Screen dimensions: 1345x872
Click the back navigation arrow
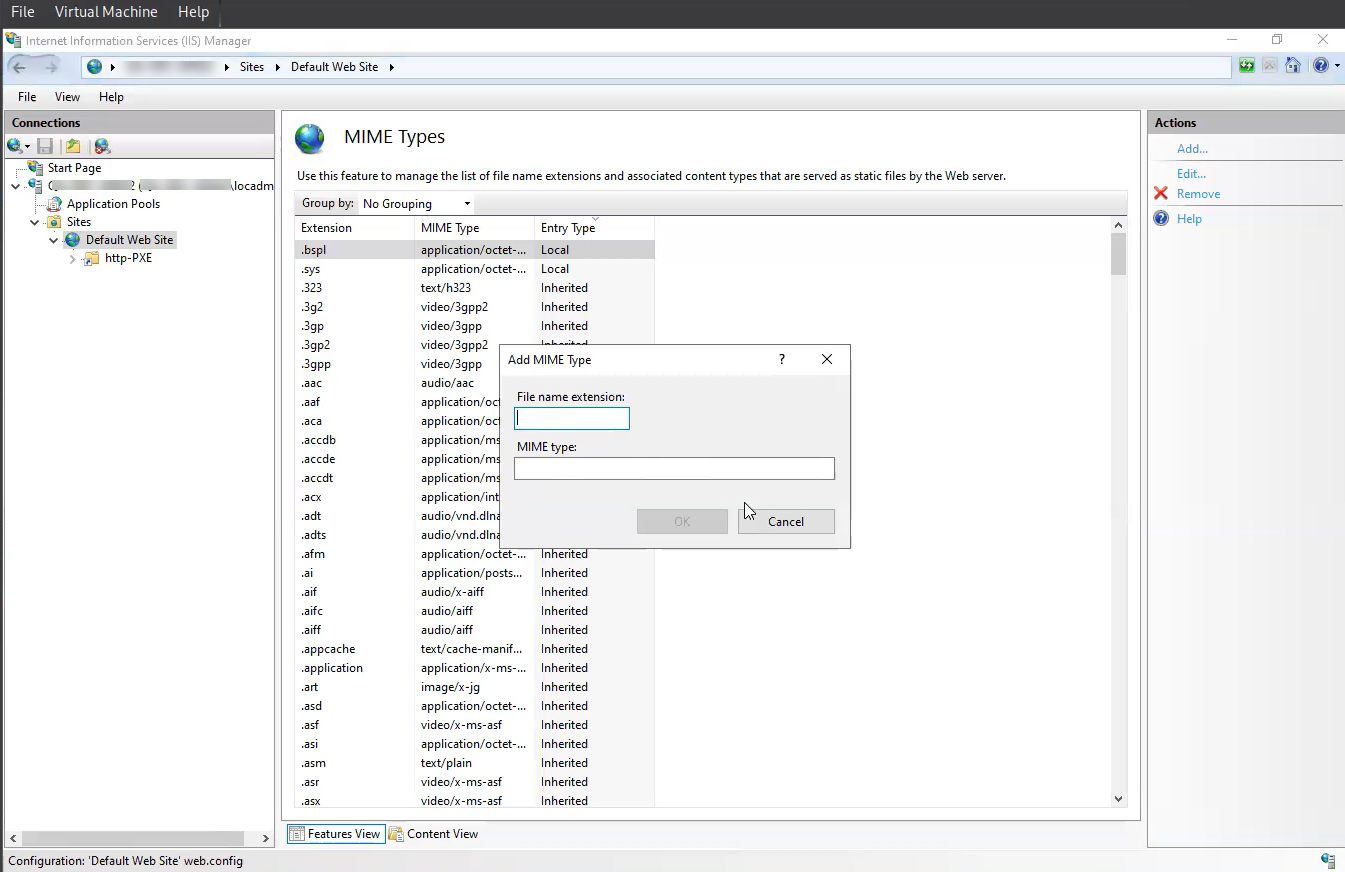click(19, 67)
